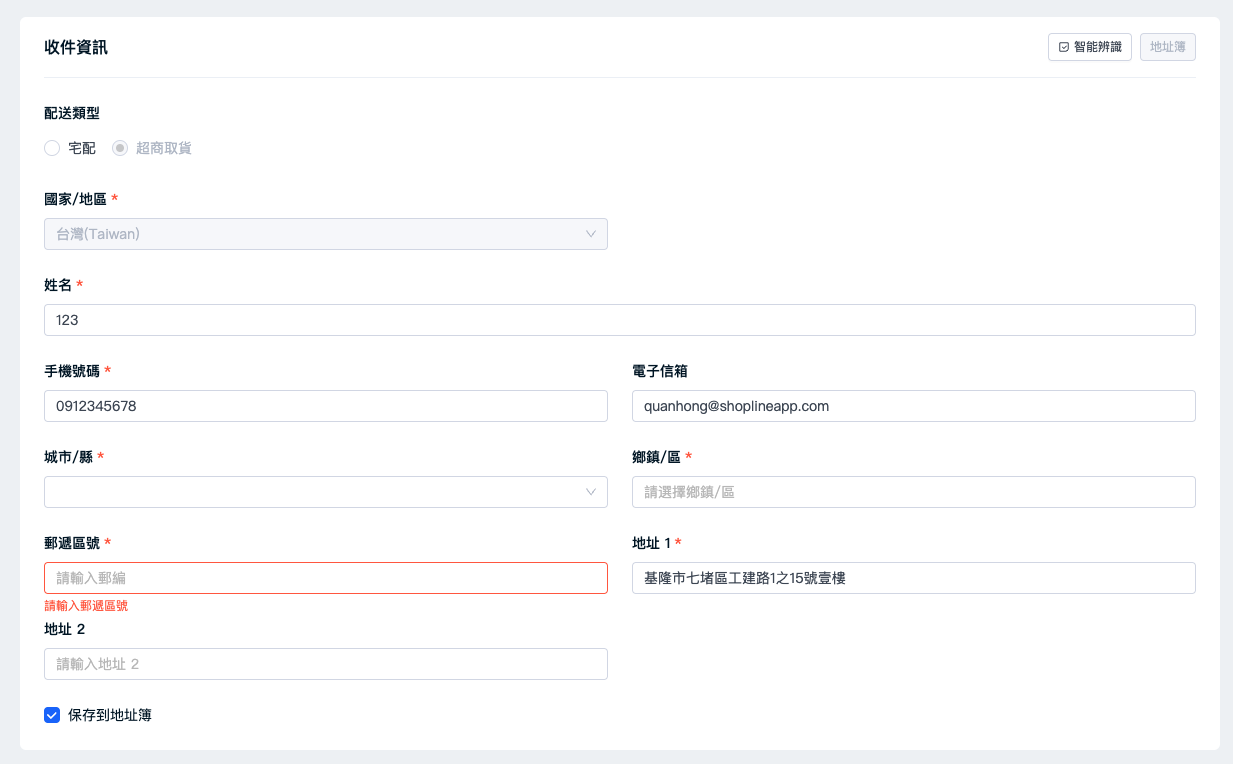The width and height of the screenshot is (1233, 764).
Task: Open the 鄉鎮/區 selection field
Action: 914,492
